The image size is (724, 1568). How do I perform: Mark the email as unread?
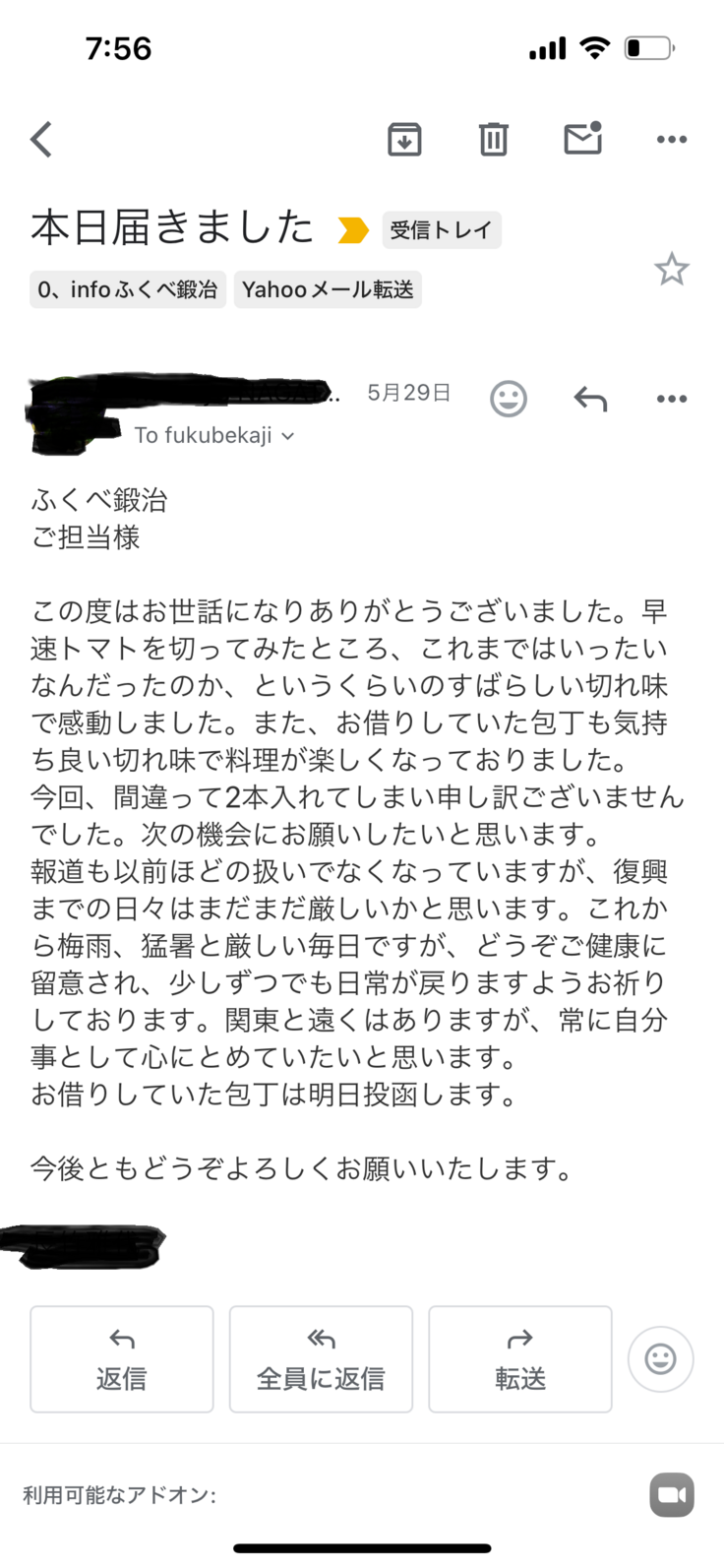(582, 139)
